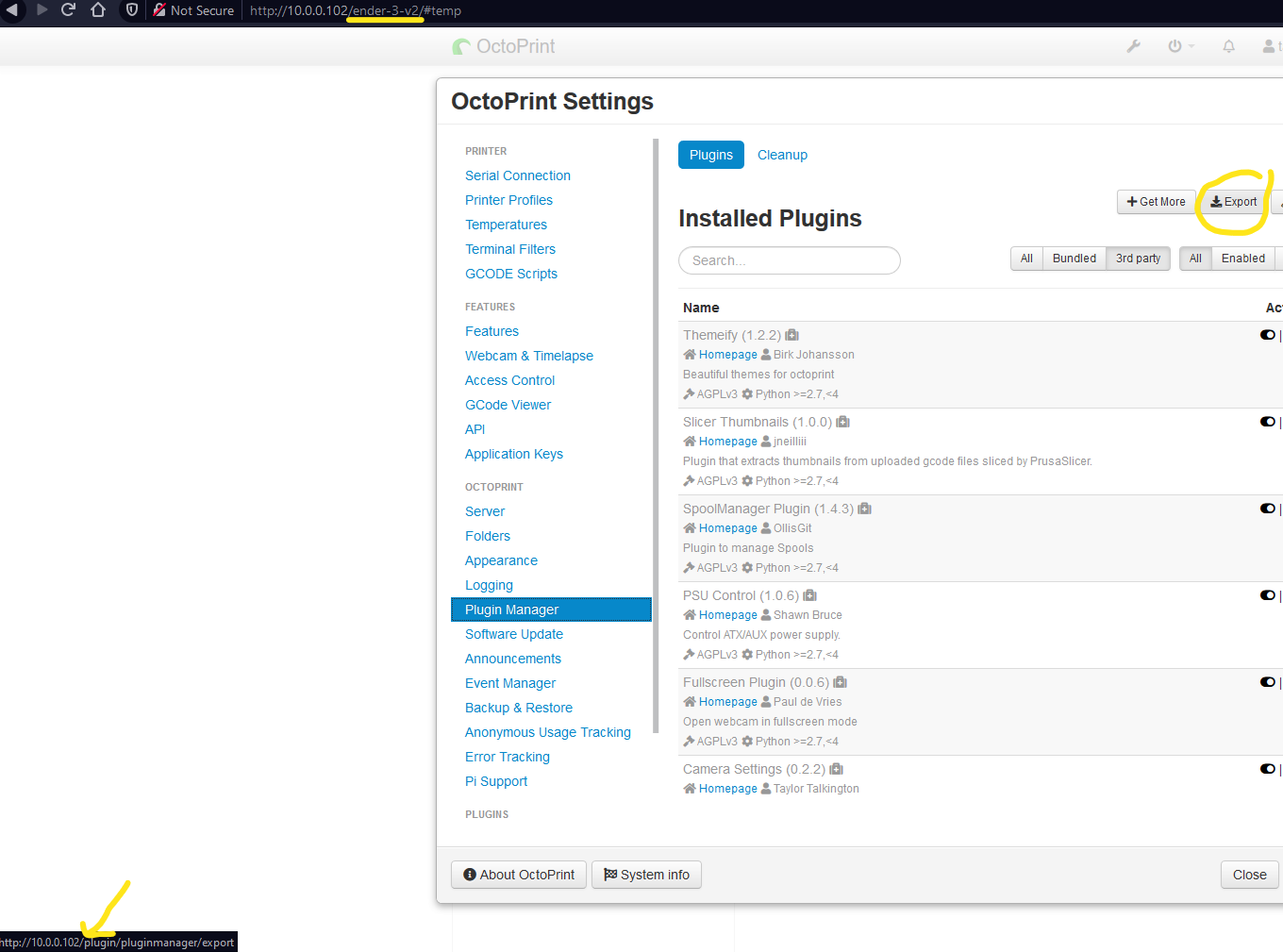1283x952 pixels.
Task: Disable the Camera Settings plugin toggle
Action: point(1267,768)
